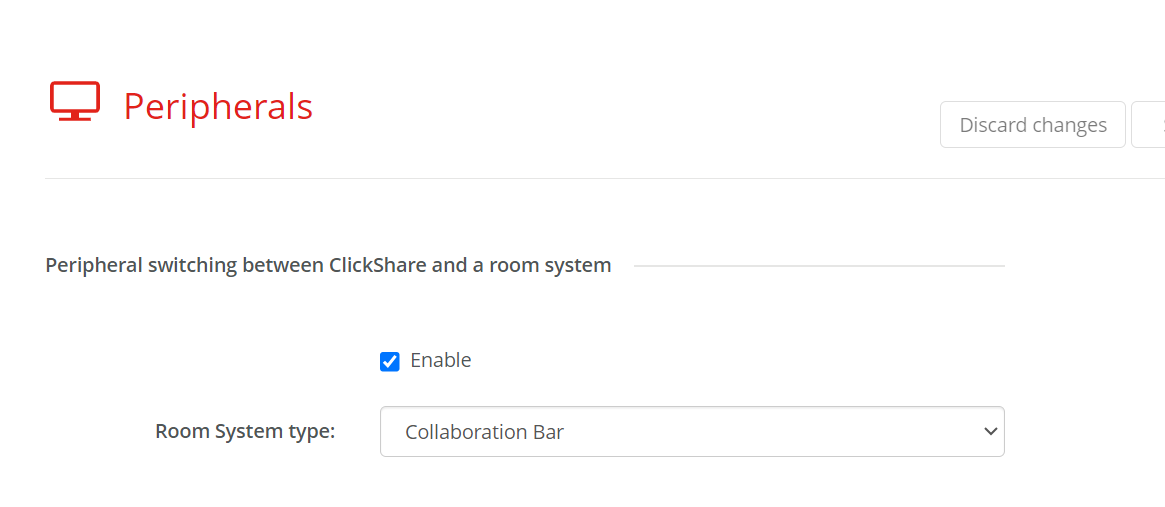Click the Collaboration Bar selected value
The image size is (1165, 507).
pos(484,432)
